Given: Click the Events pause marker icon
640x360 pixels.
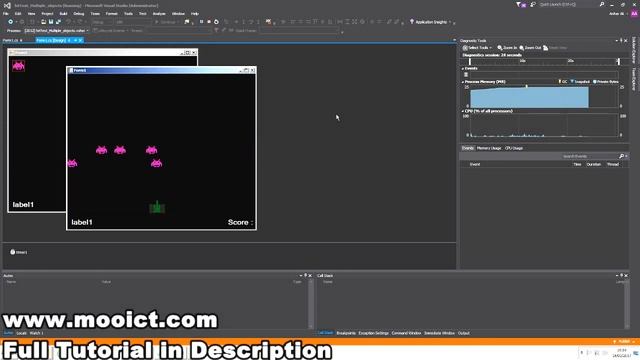Looking at the screenshot, I should pos(466,75).
